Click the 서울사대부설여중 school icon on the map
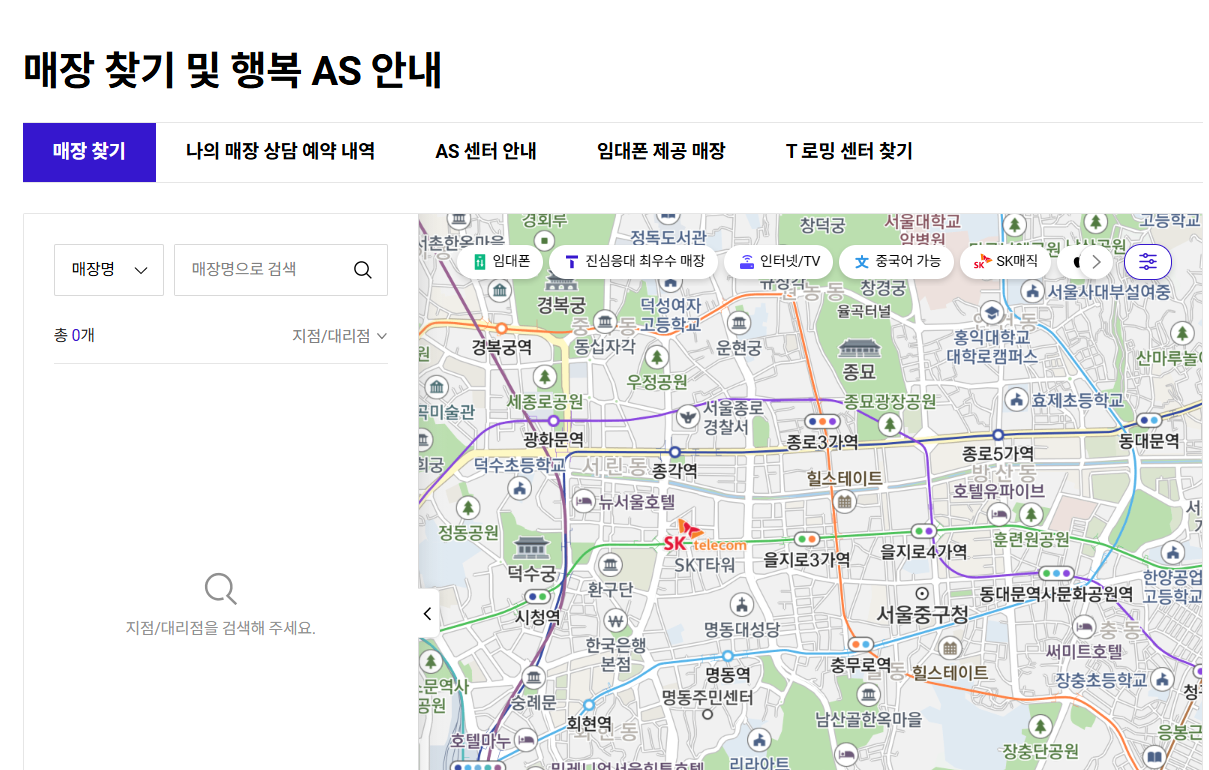 click(1033, 291)
